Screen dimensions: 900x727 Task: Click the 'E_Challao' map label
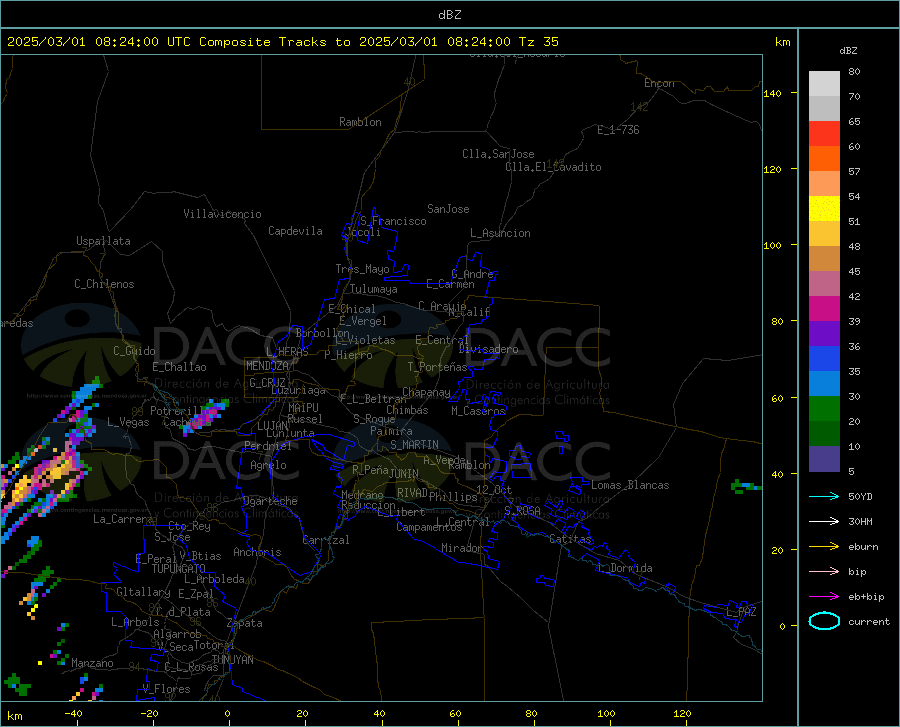179,367
